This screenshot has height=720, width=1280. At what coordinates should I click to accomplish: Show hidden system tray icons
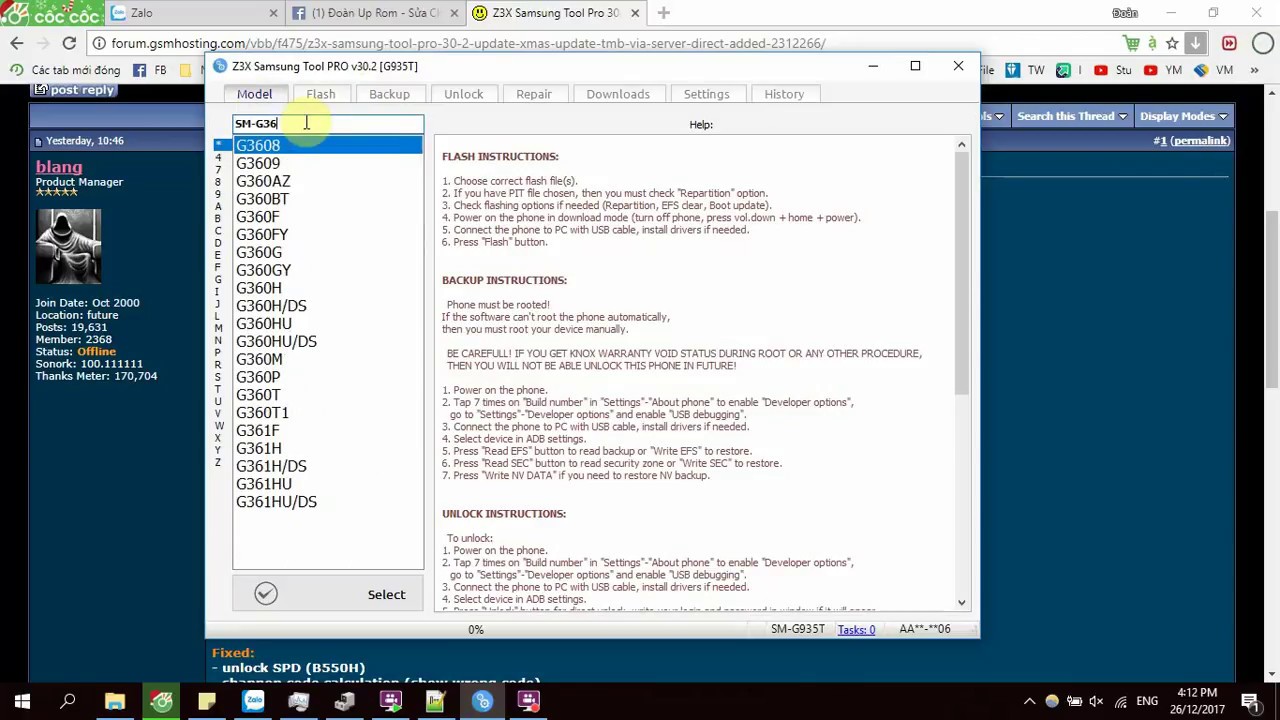pyautogui.click(x=1028, y=701)
